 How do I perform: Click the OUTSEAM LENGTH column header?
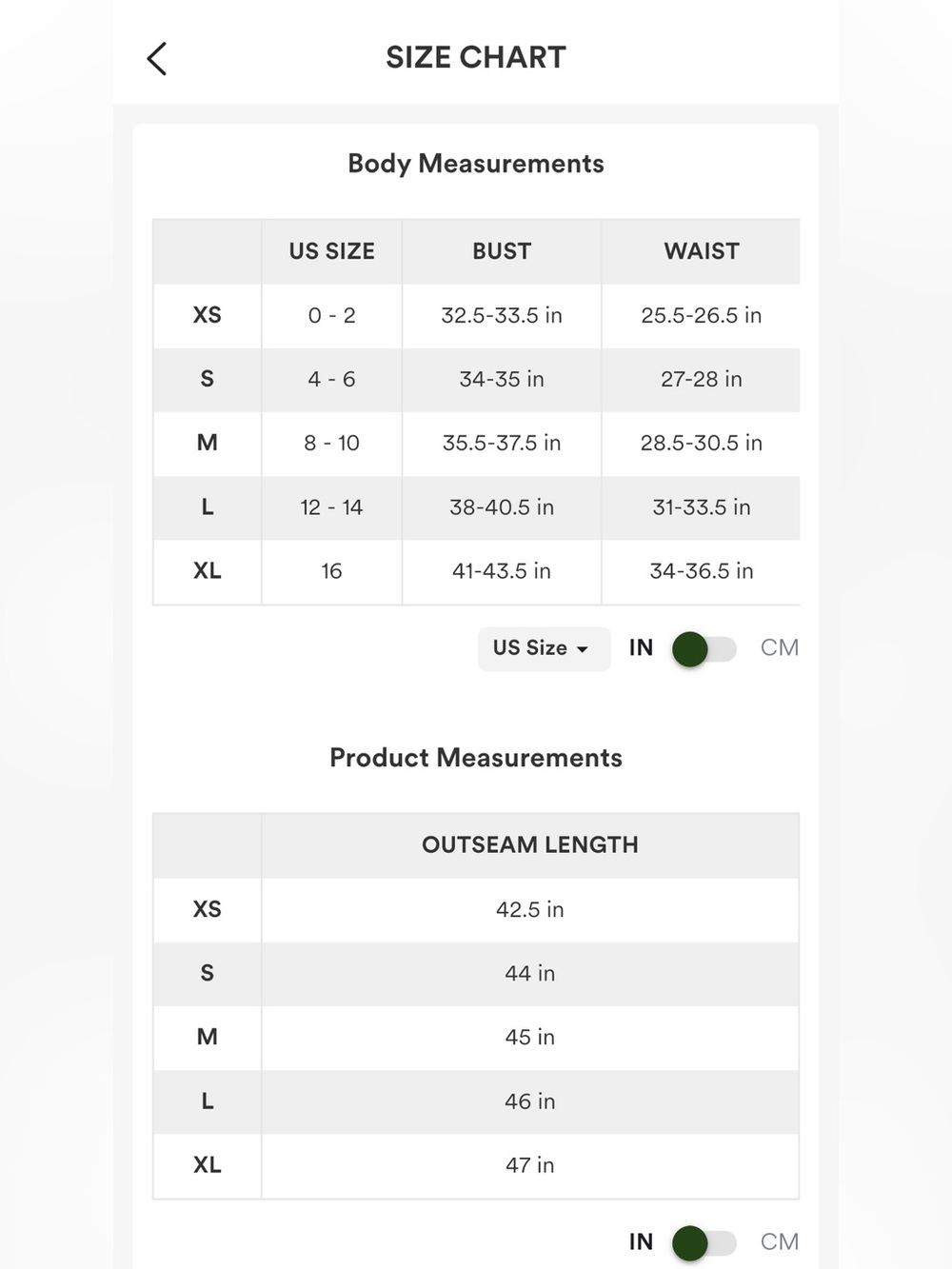coord(530,845)
